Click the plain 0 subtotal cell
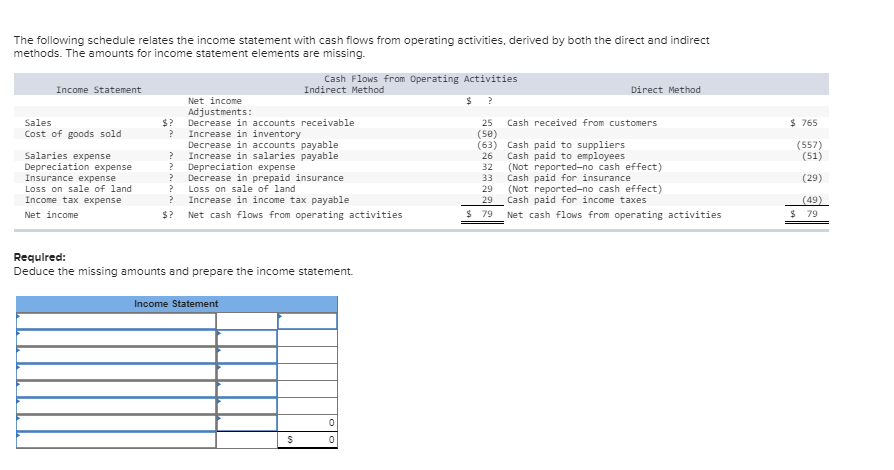894x470 pixels. [x=307, y=423]
